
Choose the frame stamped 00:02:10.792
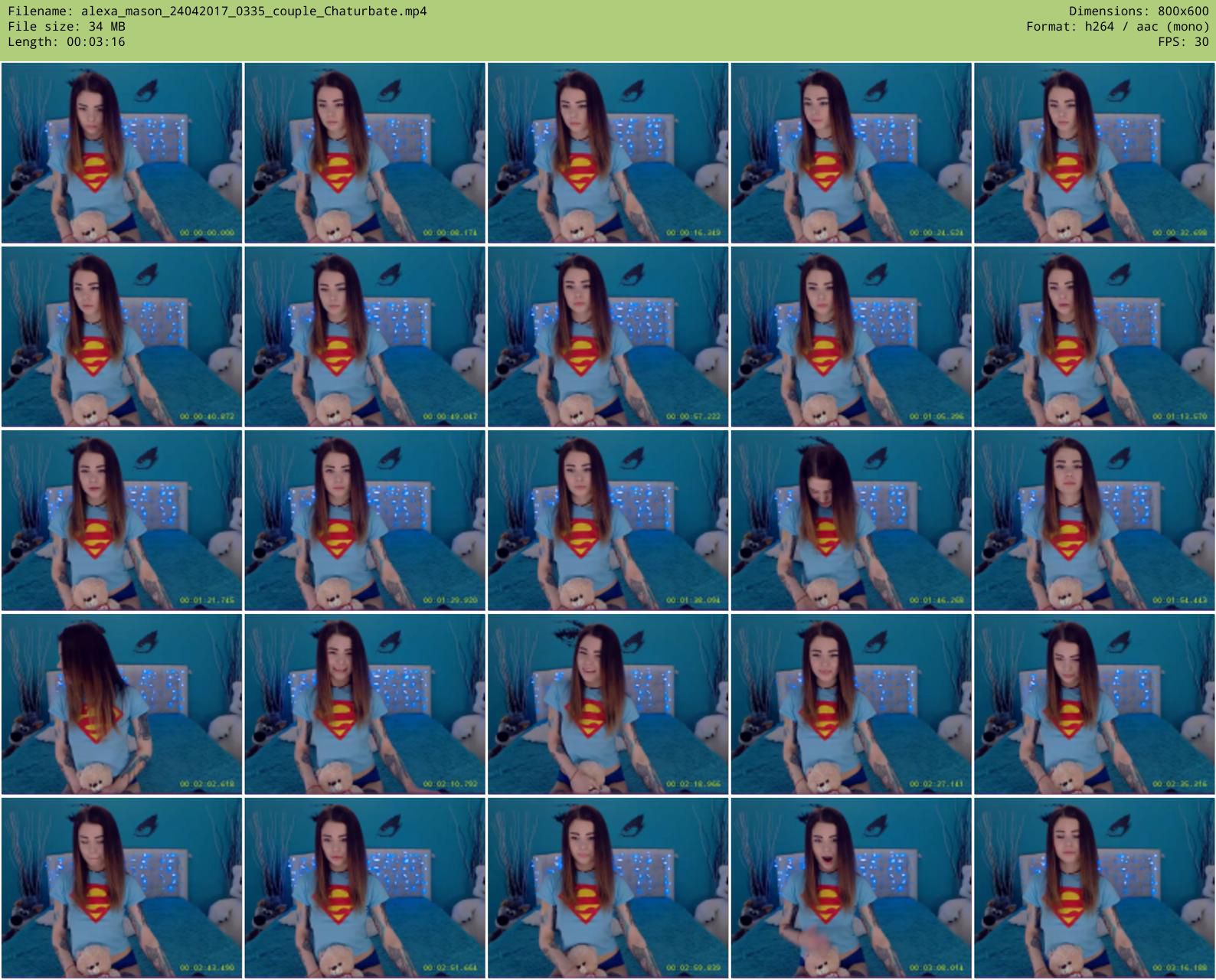pos(365,704)
